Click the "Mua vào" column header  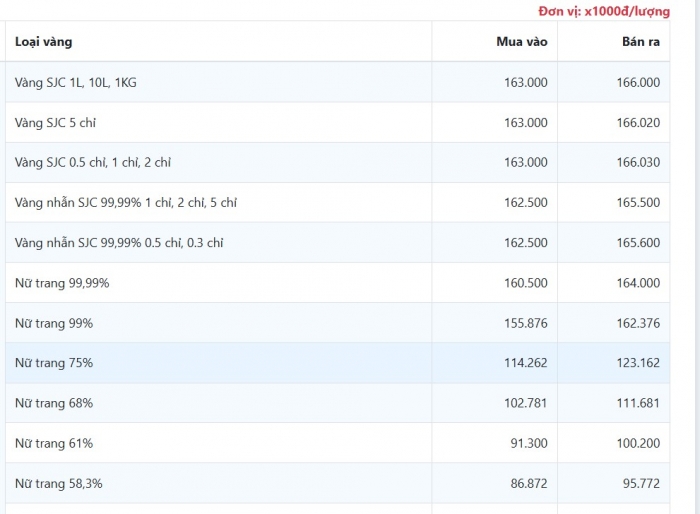pyautogui.click(x=521, y=42)
